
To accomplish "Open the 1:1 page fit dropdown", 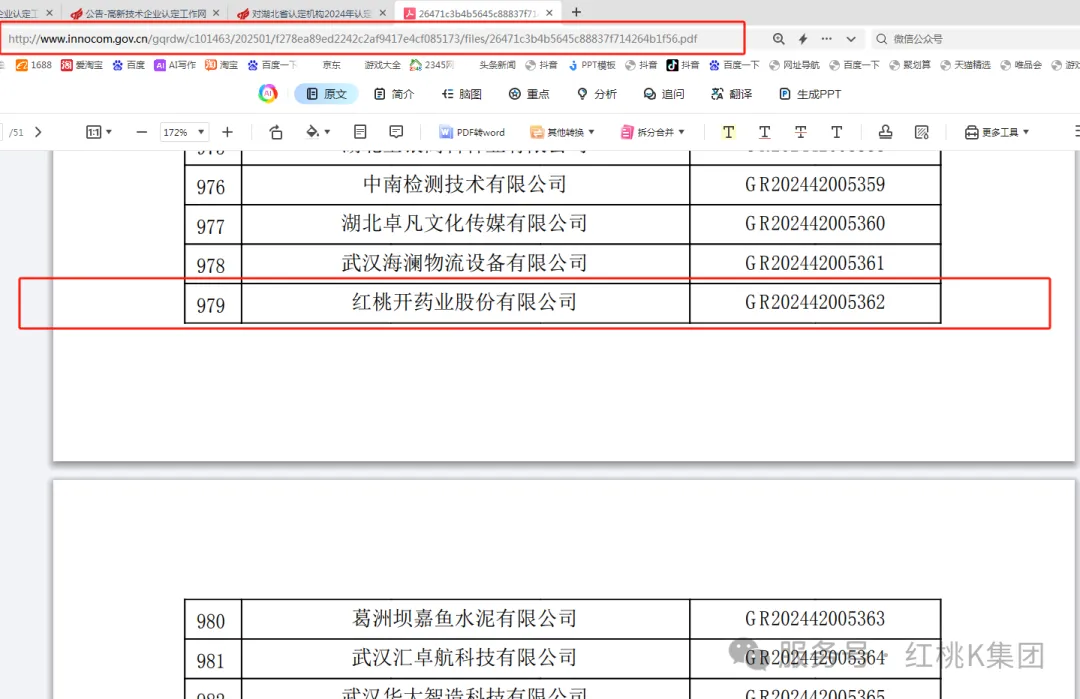I will [x=98, y=132].
